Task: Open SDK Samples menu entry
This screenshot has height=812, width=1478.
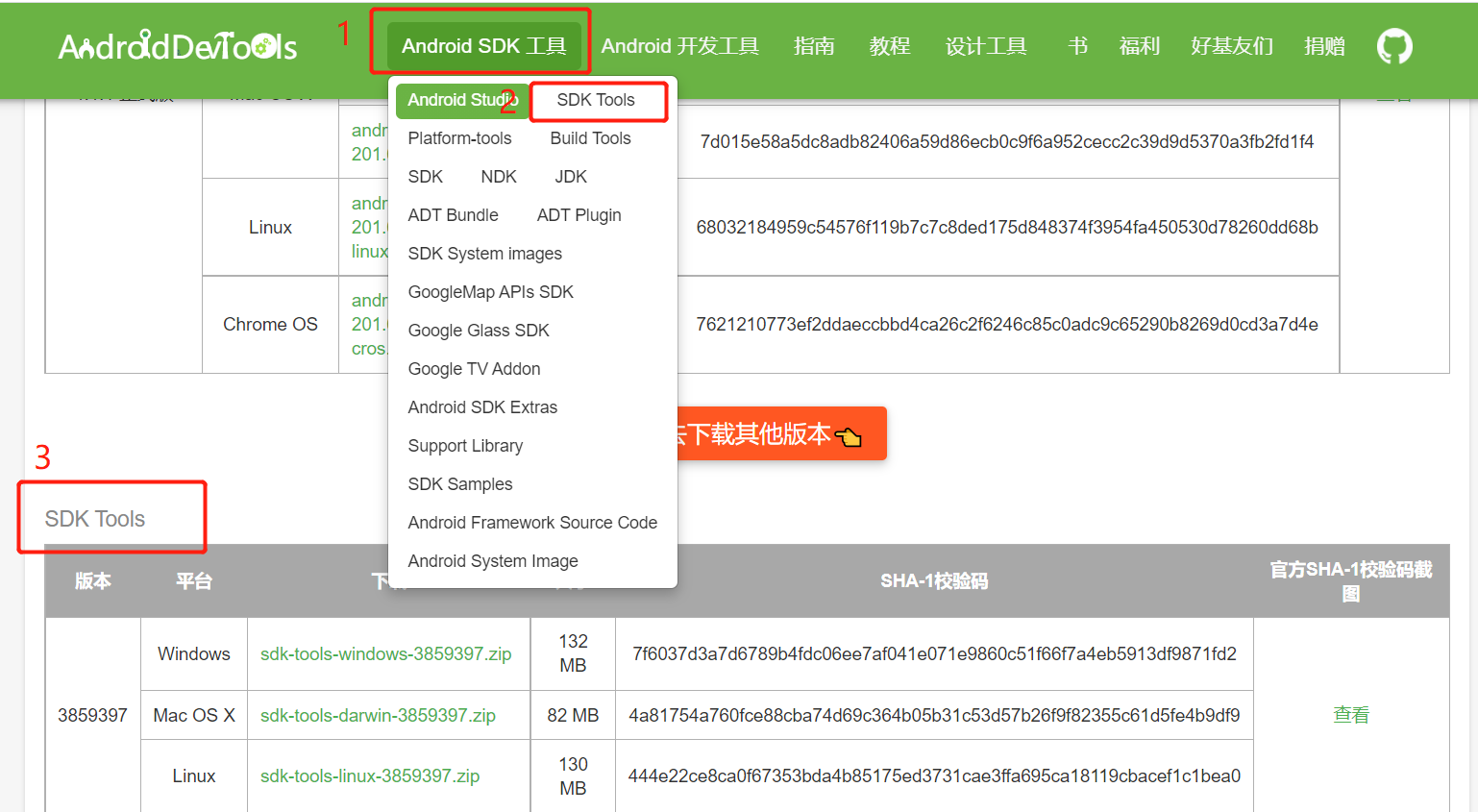Action: tap(459, 484)
